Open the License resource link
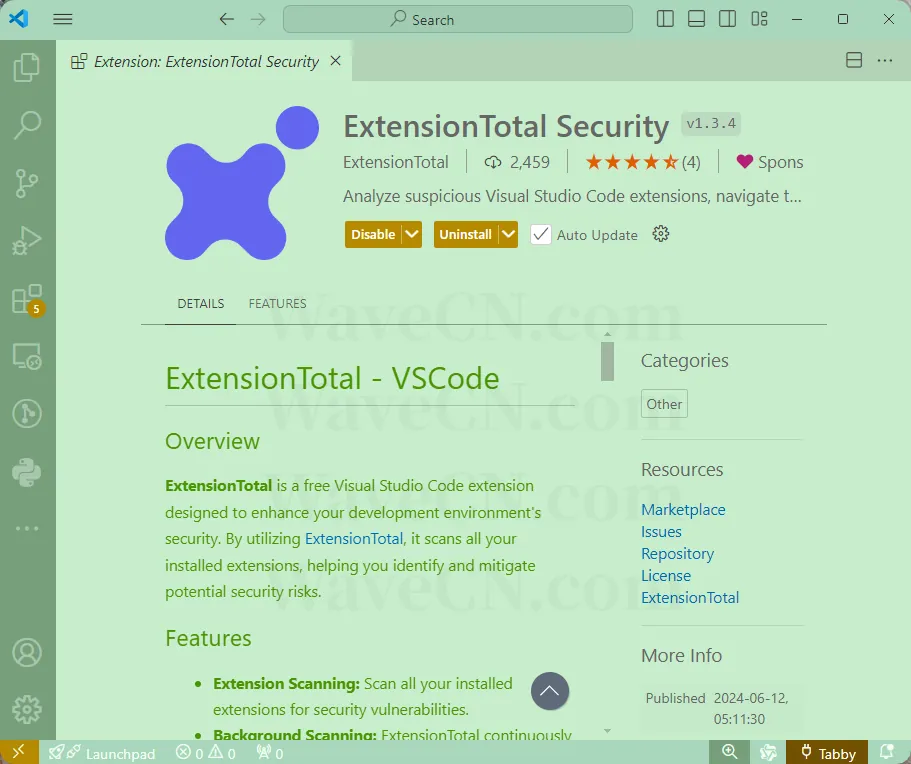Viewport: 911px width, 764px height. tap(666, 576)
